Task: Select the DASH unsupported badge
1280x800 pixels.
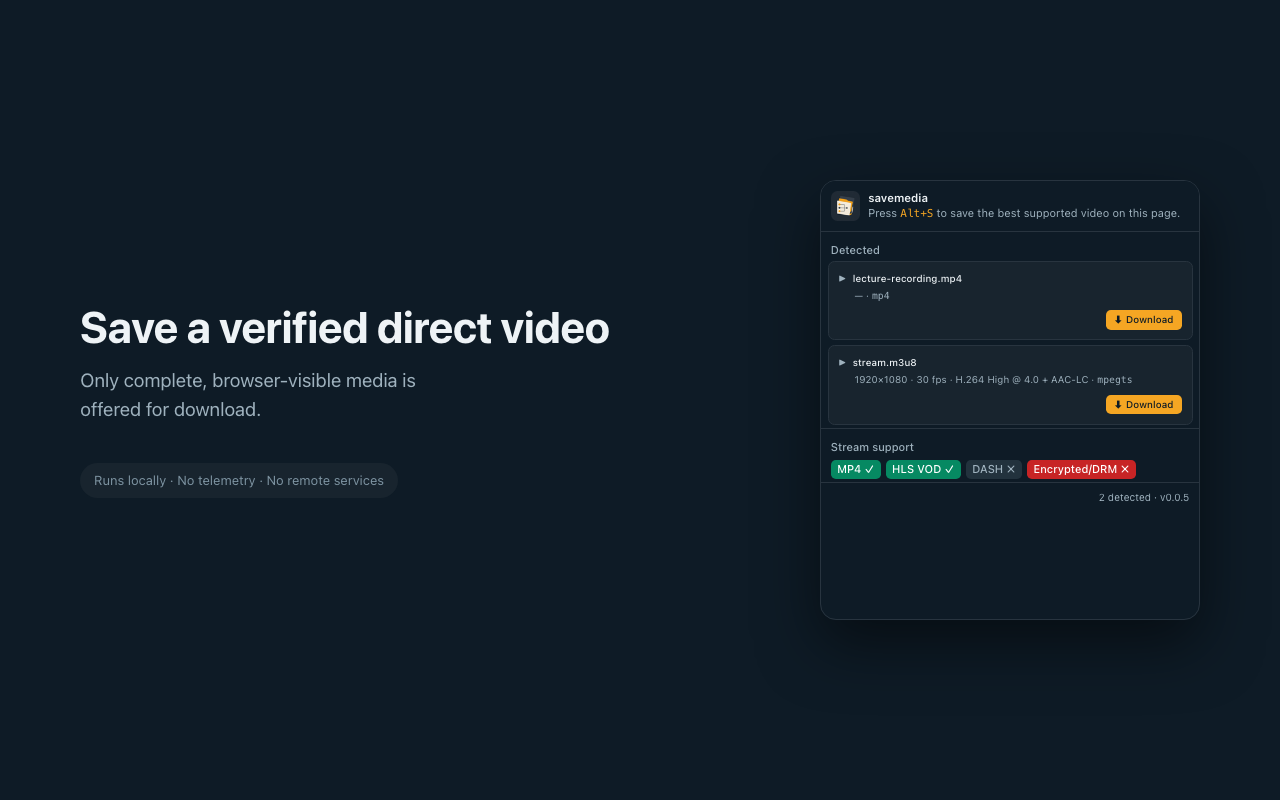Action: (994, 470)
